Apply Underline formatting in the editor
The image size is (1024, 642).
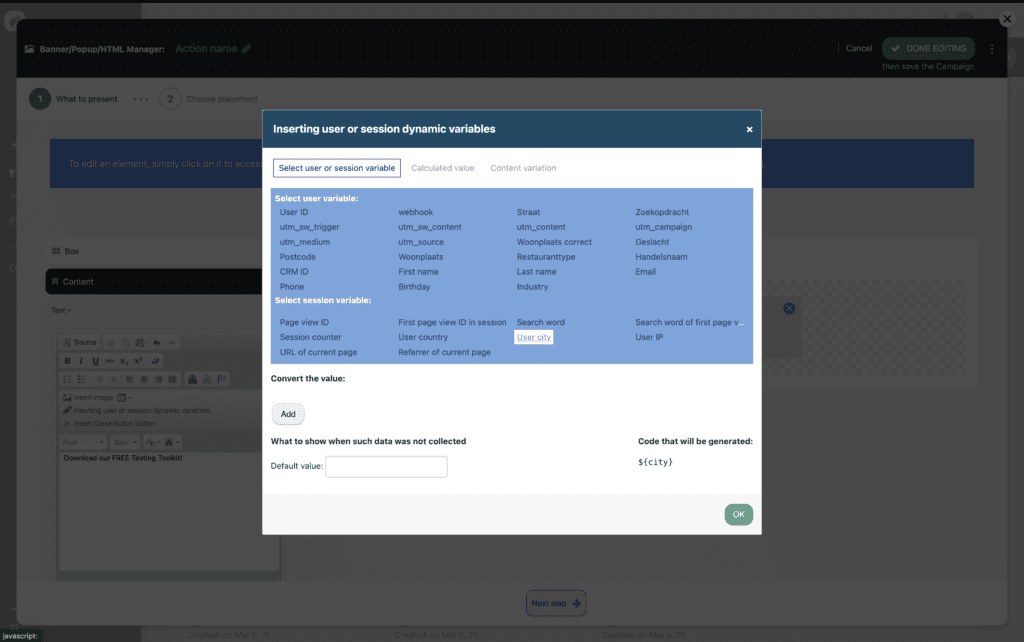coord(96,360)
